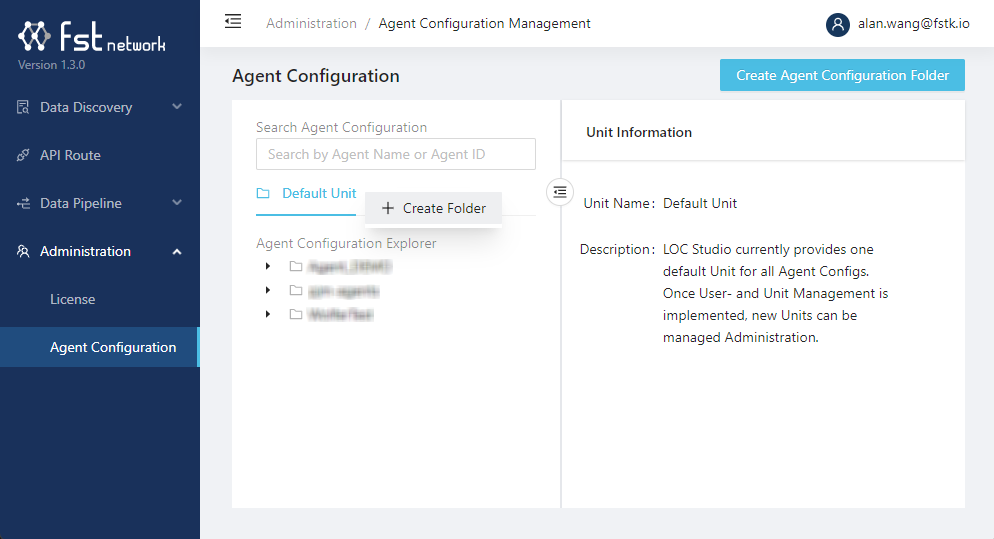994x539 pixels.
Task: Click the Administration people icon
Action: 23,251
